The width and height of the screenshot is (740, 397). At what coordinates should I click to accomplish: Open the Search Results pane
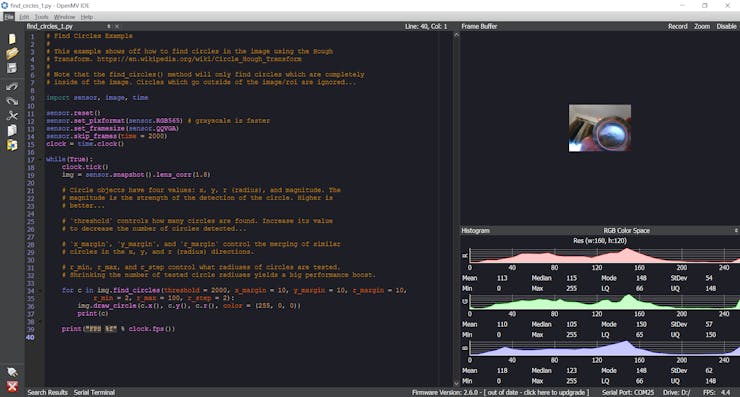pos(47,392)
